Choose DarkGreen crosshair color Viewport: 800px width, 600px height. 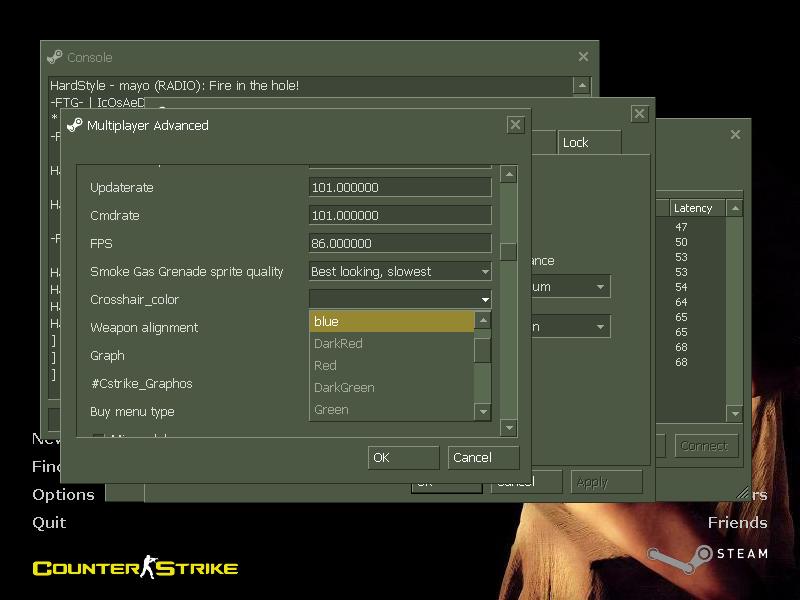[391, 387]
